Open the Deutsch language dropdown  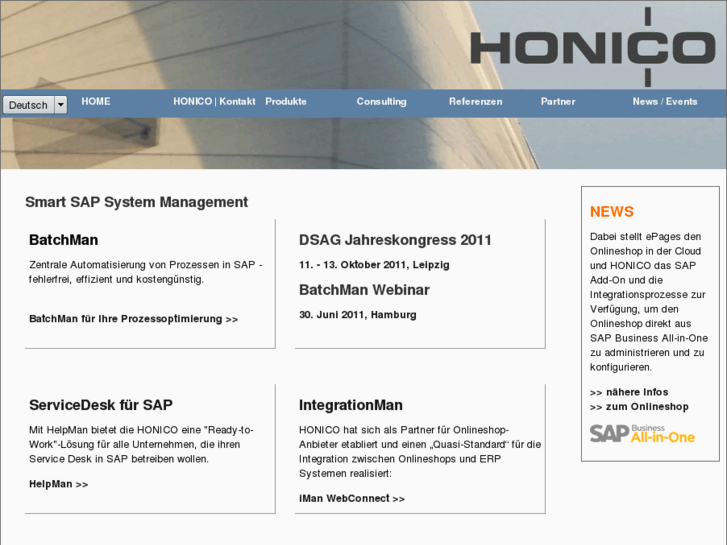click(x=28, y=105)
